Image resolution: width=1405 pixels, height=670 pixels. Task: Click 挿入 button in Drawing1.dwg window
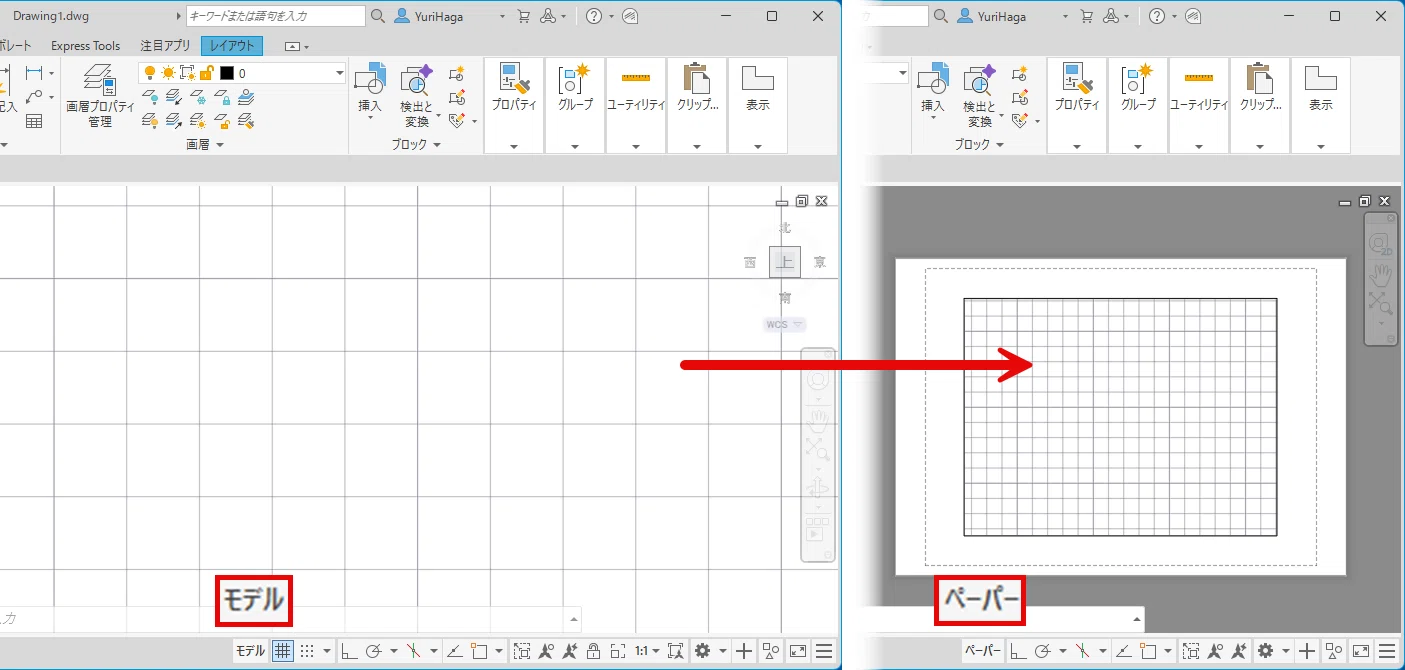coord(370,90)
